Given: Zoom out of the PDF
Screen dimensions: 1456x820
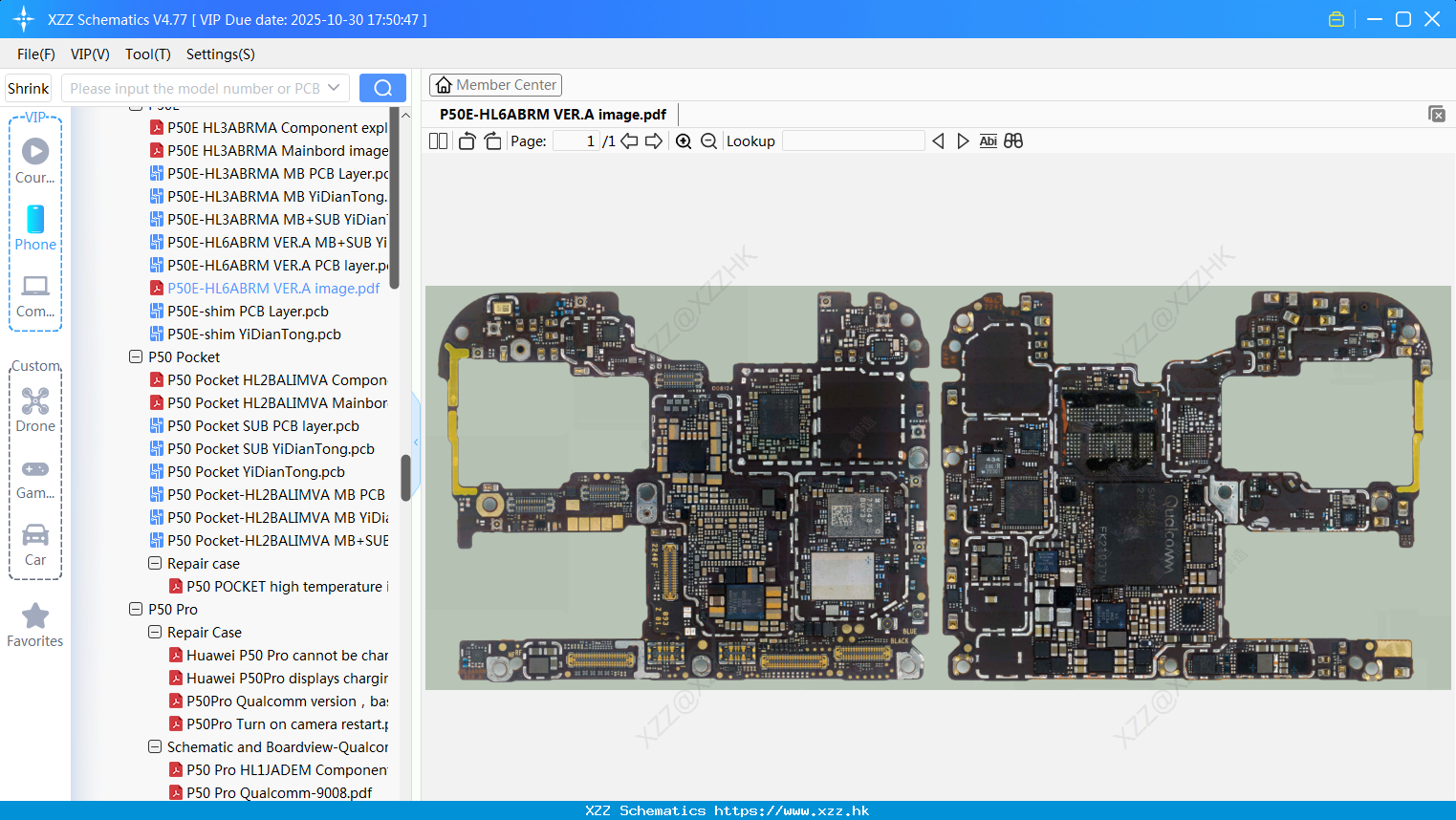Looking at the screenshot, I should pyautogui.click(x=708, y=141).
